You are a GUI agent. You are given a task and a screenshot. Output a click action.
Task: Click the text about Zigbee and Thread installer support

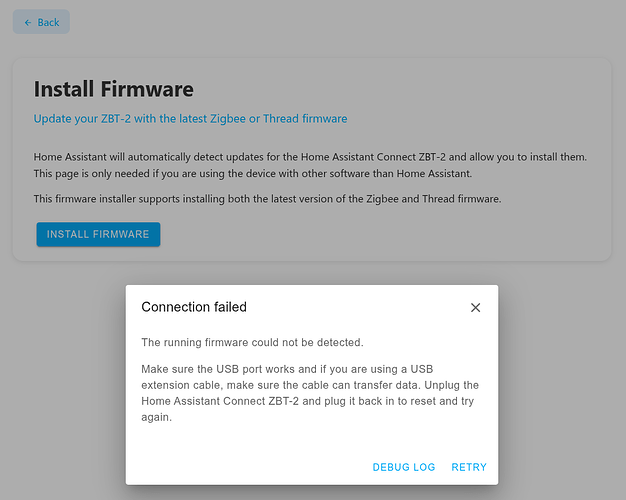click(267, 199)
